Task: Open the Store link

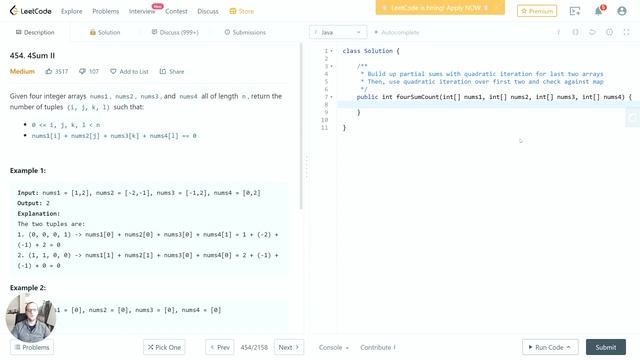Action: 242,11
